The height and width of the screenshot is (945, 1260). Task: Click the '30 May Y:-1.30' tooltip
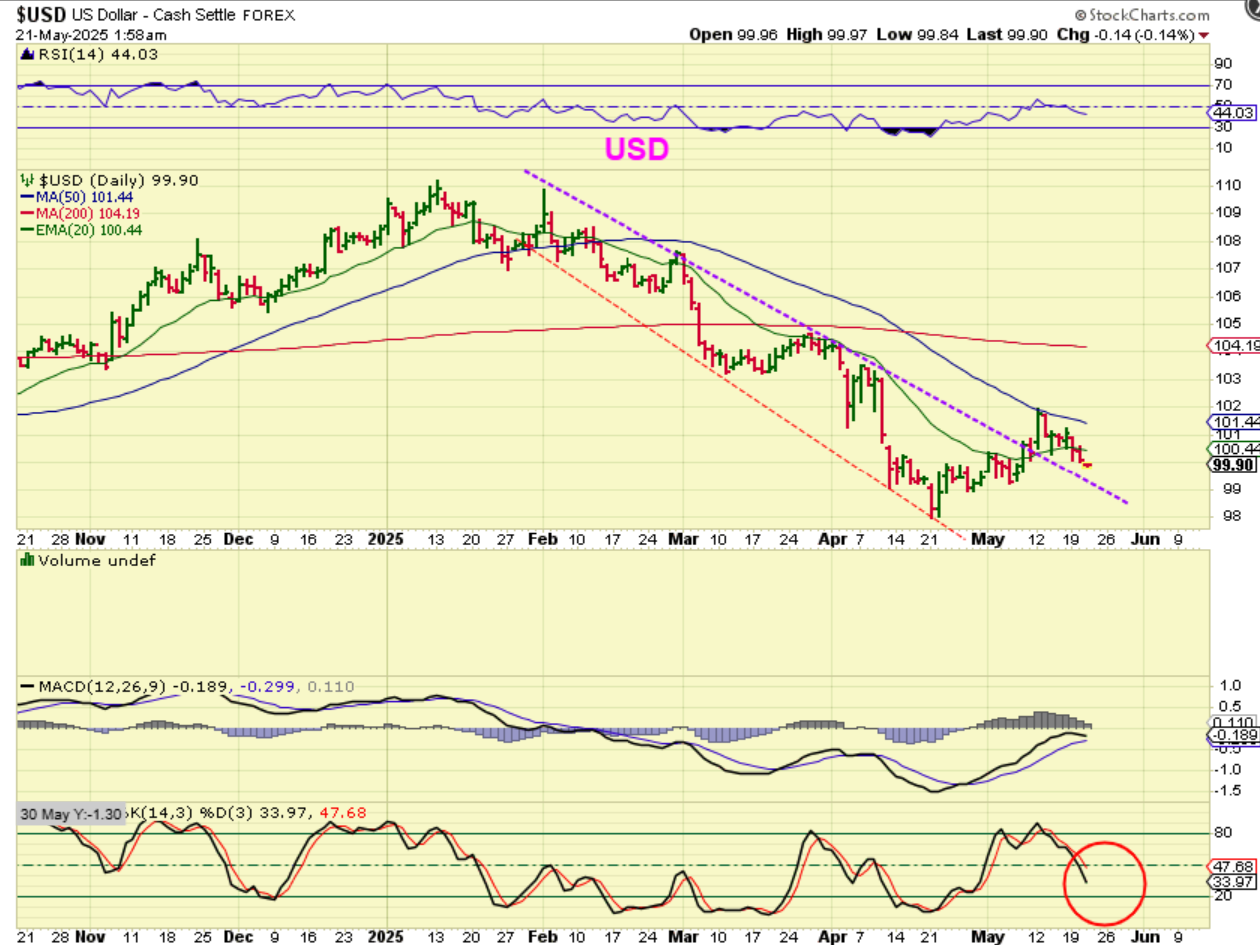[71, 814]
